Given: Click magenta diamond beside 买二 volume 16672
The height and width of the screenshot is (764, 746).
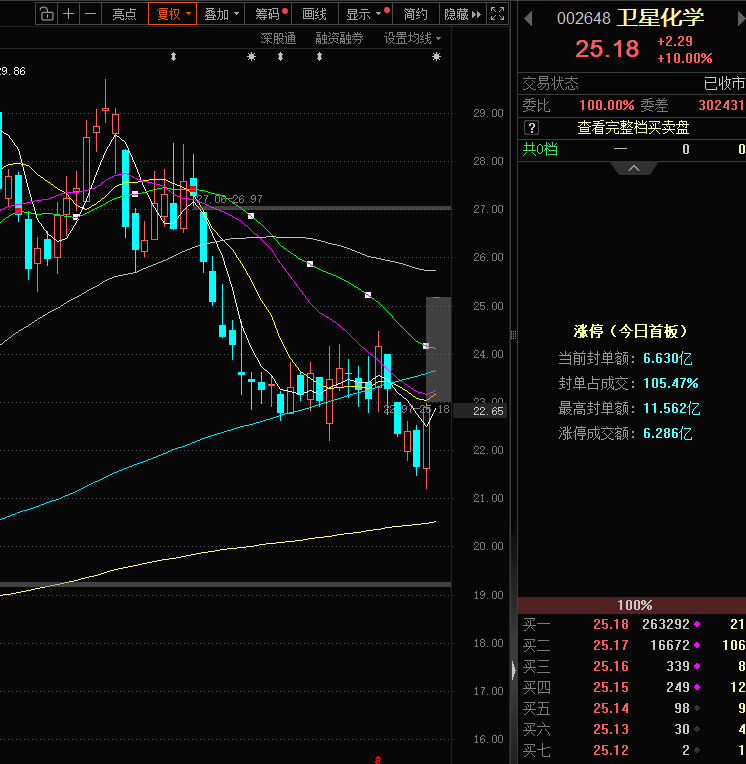Looking at the screenshot, I should pos(697,645).
